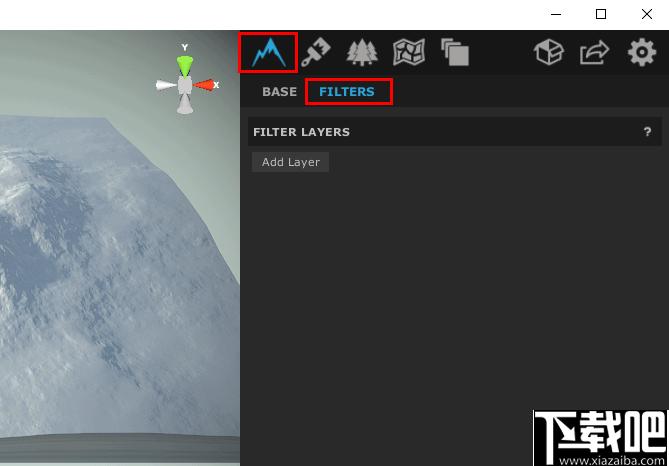669x466 pixels.
Task: Click the FILTER LAYERS section header
Action: pos(454,132)
